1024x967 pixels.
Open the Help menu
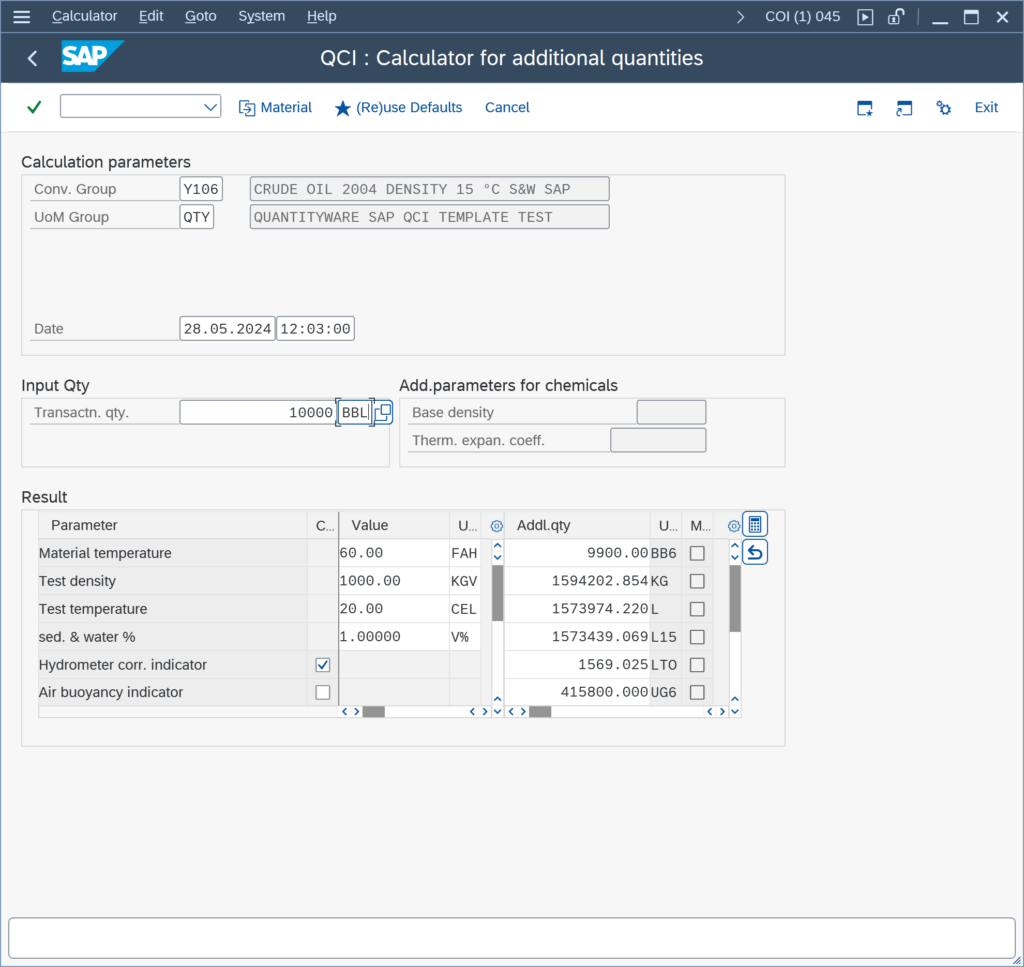tap(321, 16)
